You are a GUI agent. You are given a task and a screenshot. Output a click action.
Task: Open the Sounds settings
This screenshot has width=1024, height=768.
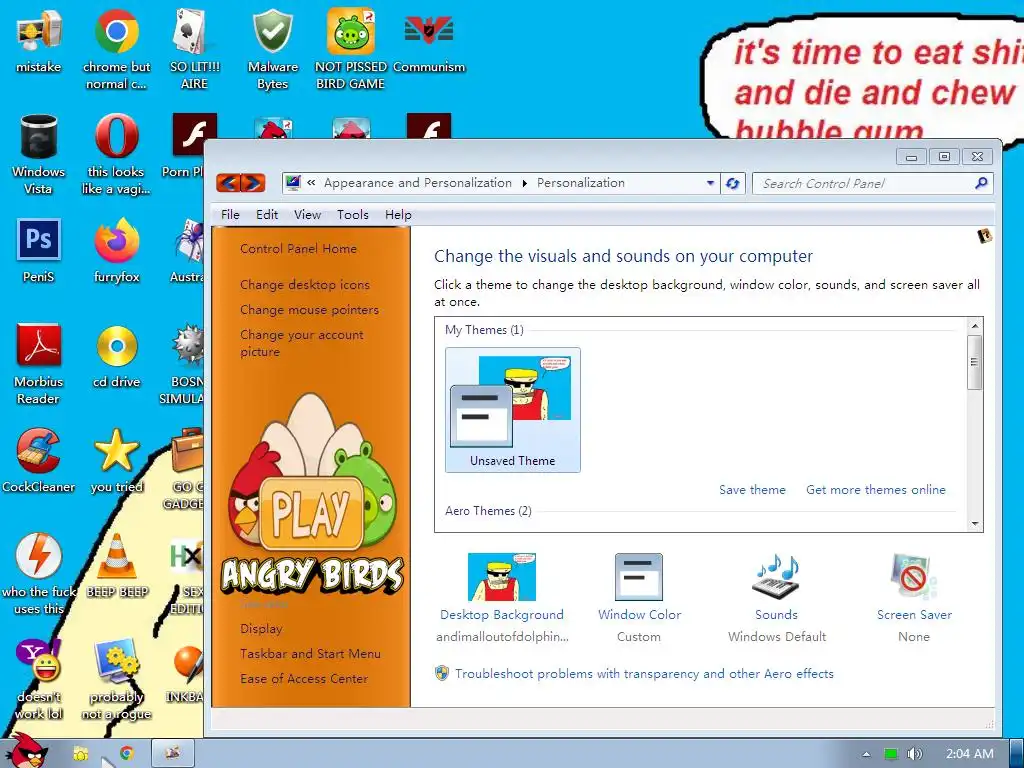click(x=776, y=598)
